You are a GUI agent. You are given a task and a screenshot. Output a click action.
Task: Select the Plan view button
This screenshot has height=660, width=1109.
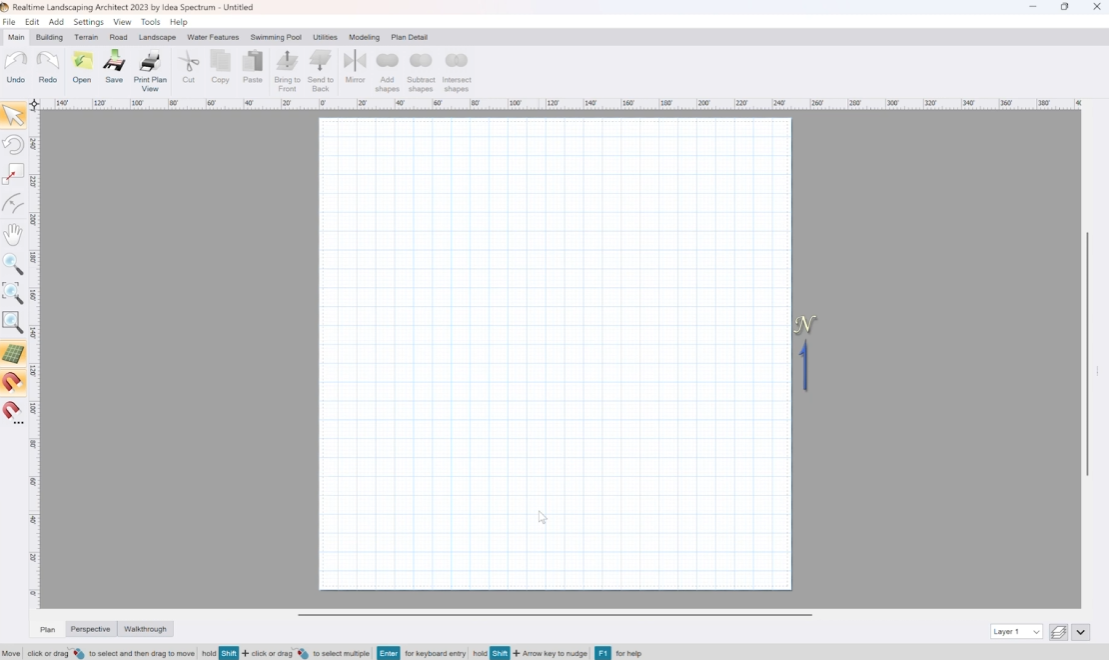click(47, 630)
